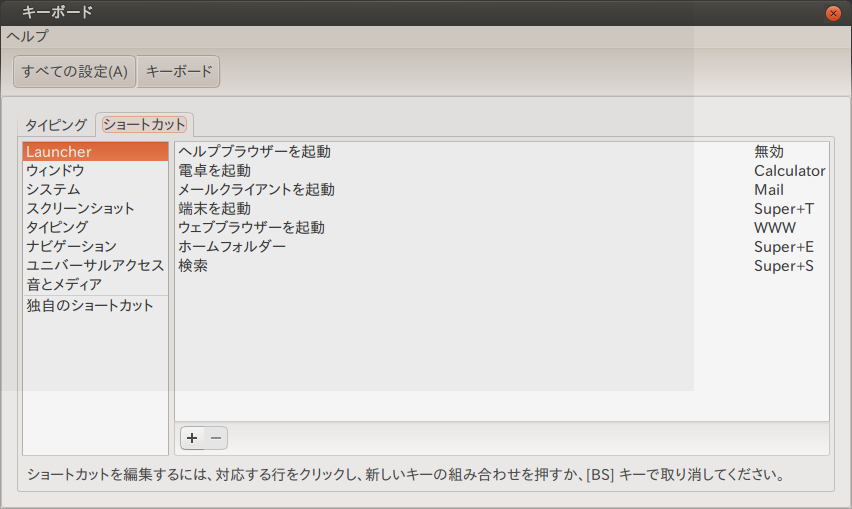The height and width of the screenshot is (509, 852).
Task: Select the ヘルプブラウザーを起動 row
Action: (502, 152)
